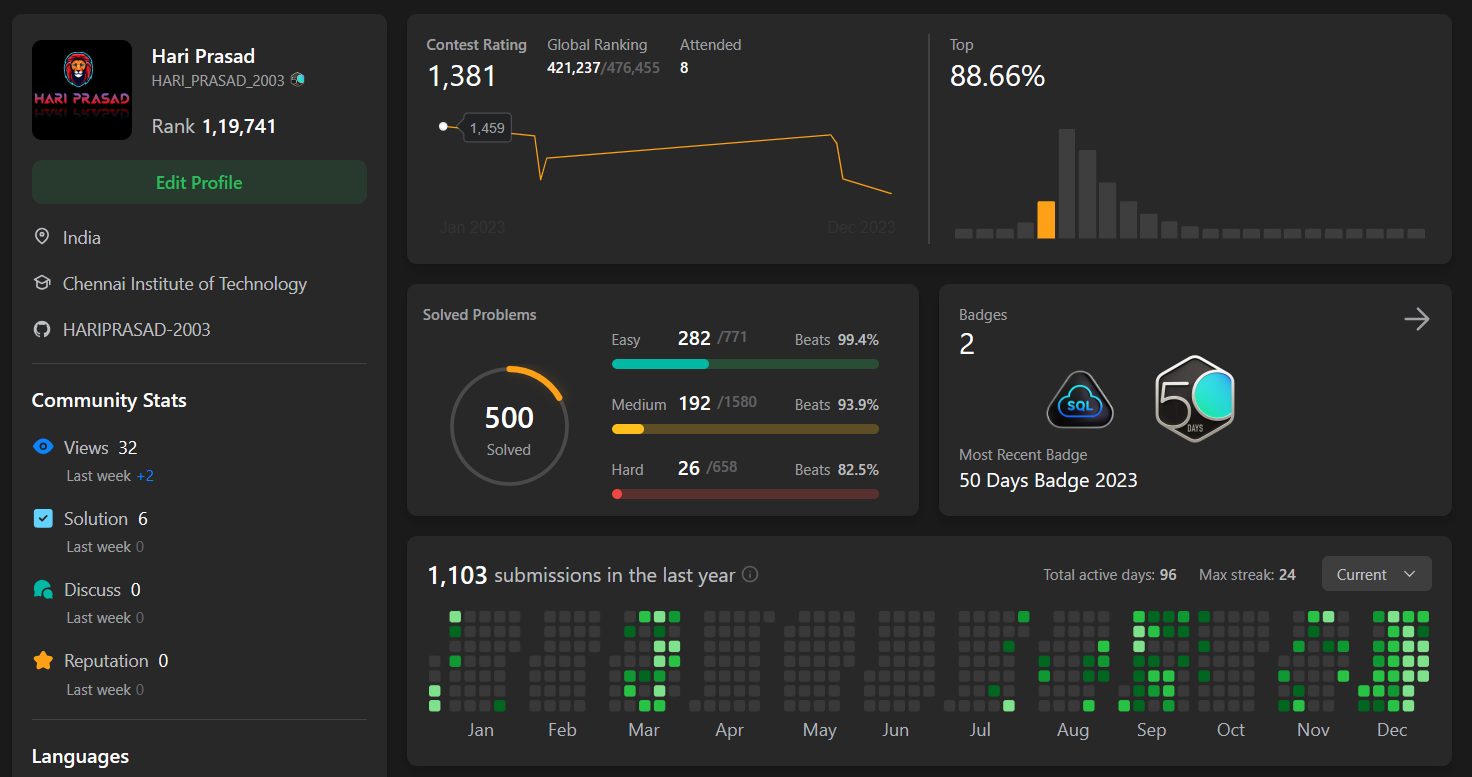Viewport: 1472px width, 777px height.
Task: Click the Medium progress bar
Action: pyautogui.click(x=745, y=429)
